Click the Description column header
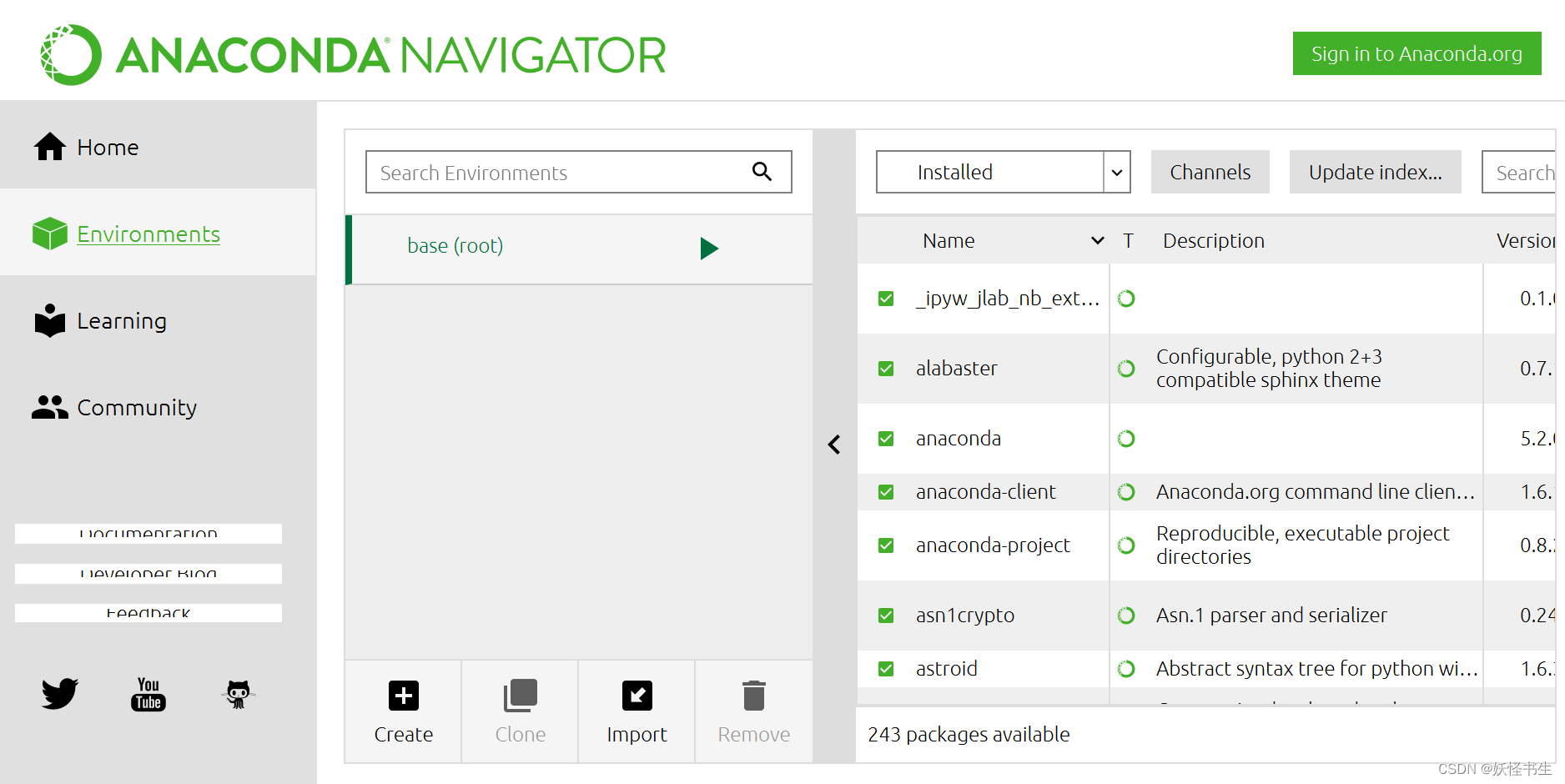 1214,241
